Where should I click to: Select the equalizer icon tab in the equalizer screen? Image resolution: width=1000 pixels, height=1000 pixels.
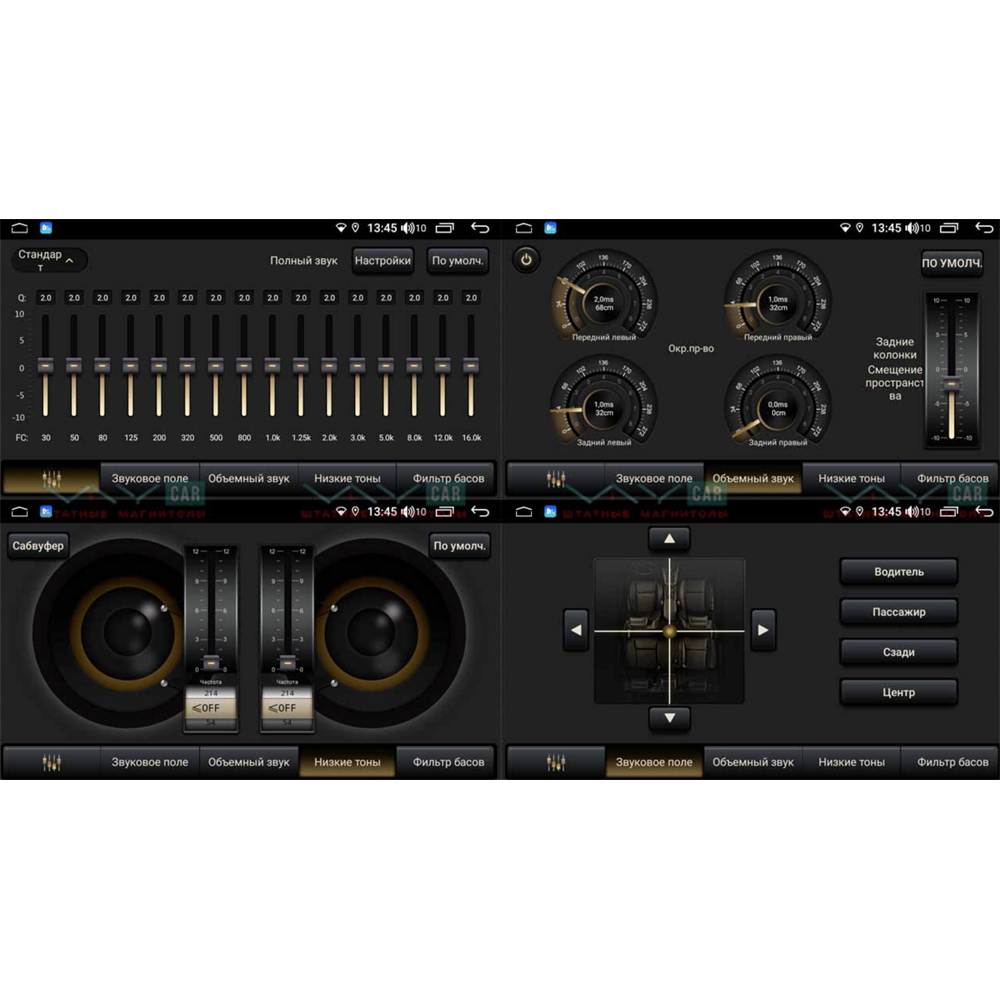52,478
